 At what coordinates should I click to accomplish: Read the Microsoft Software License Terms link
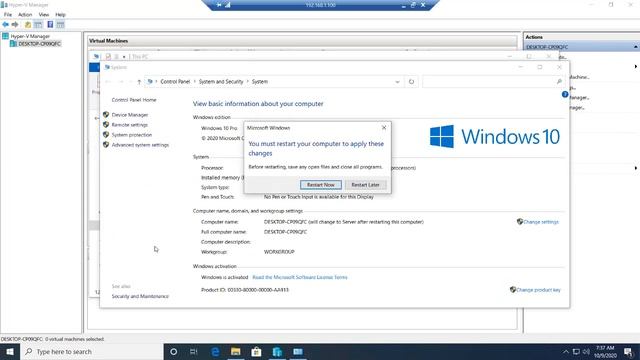(x=300, y=277)
